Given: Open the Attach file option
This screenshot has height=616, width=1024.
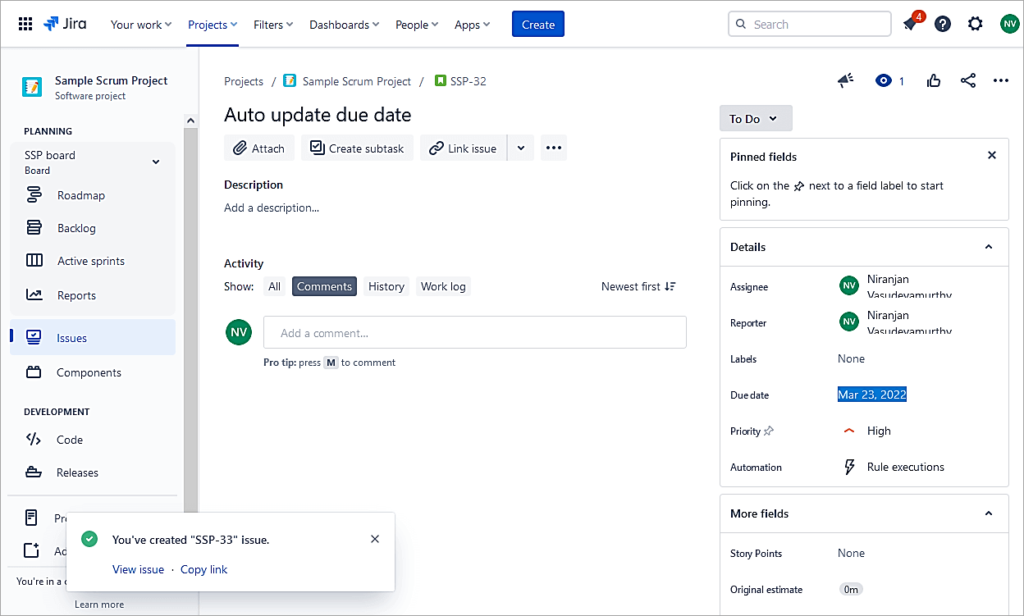Looking at the screenshot, I should [258, 147].
